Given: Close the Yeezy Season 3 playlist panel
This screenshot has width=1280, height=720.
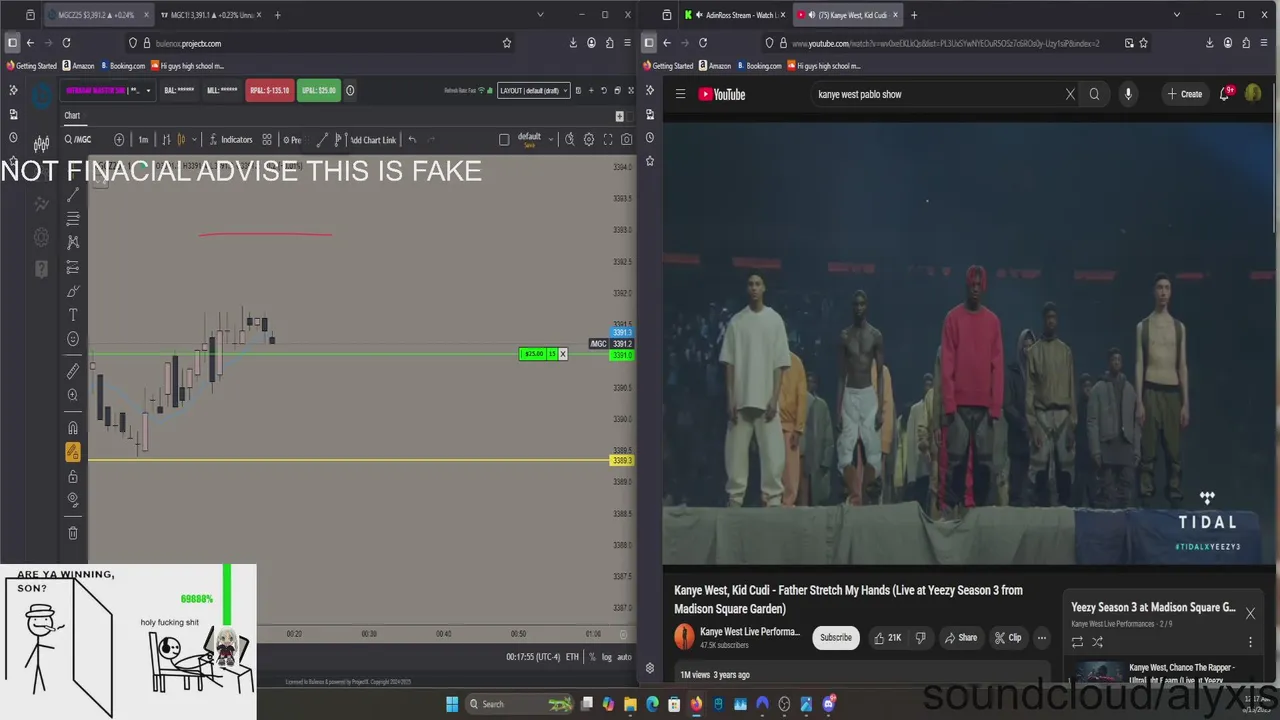Looking at the screenshot, I should [x=1250, y=613].
